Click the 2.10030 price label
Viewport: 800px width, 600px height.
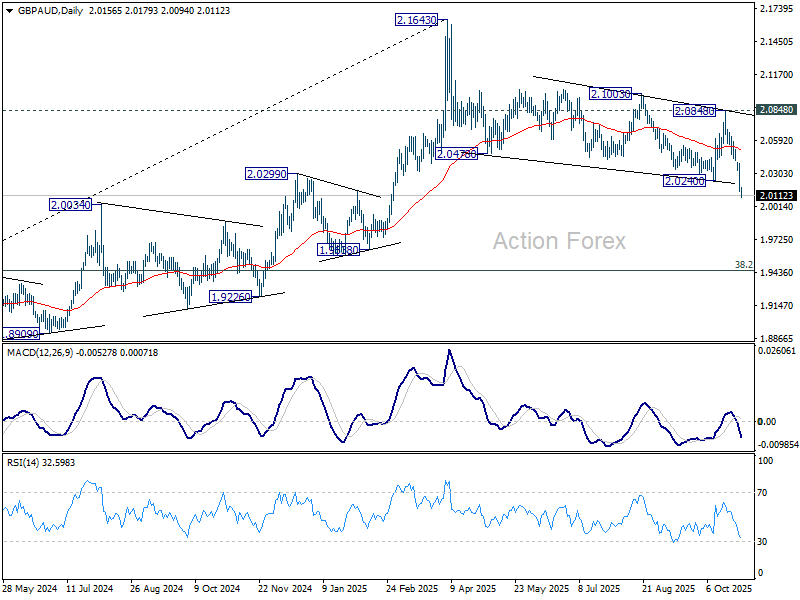610,93
